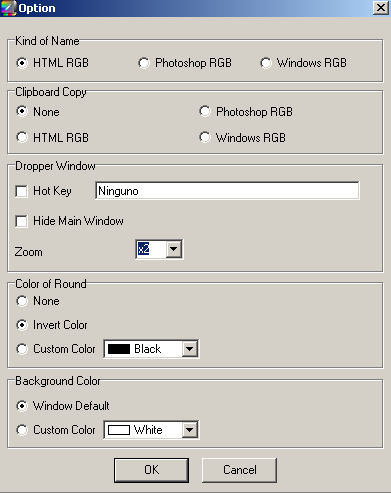
Task: Click the black color swatch preview
Action: click(x=119, y=349)
